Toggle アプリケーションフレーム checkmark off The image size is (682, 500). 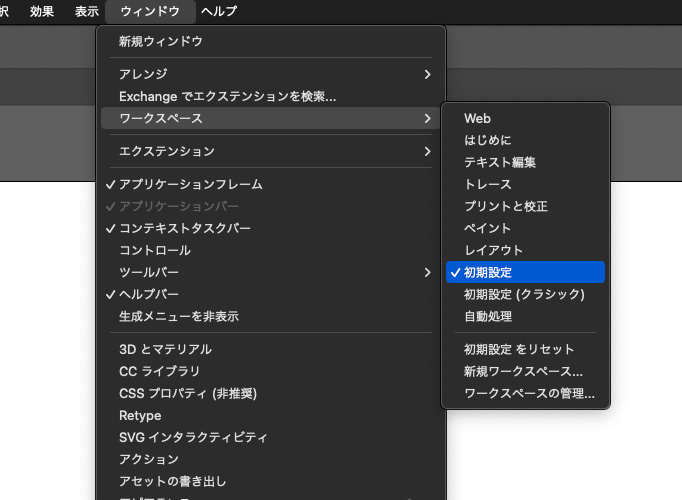(190, 184)
